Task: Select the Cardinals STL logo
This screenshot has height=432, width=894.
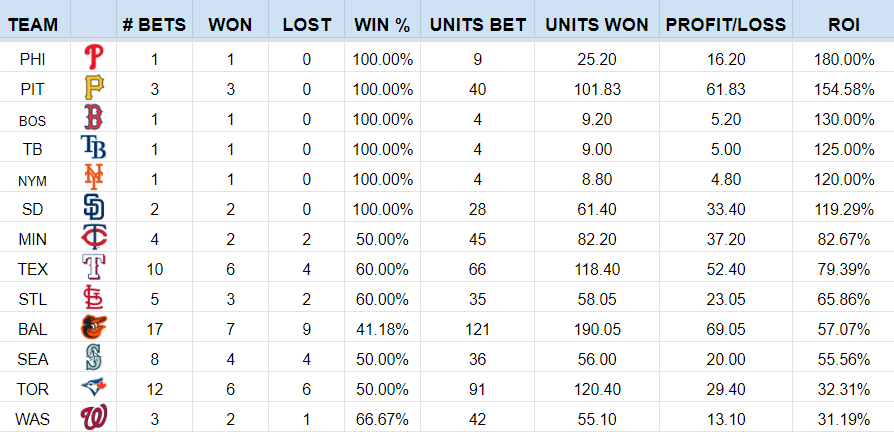Action: pos(94,297)
